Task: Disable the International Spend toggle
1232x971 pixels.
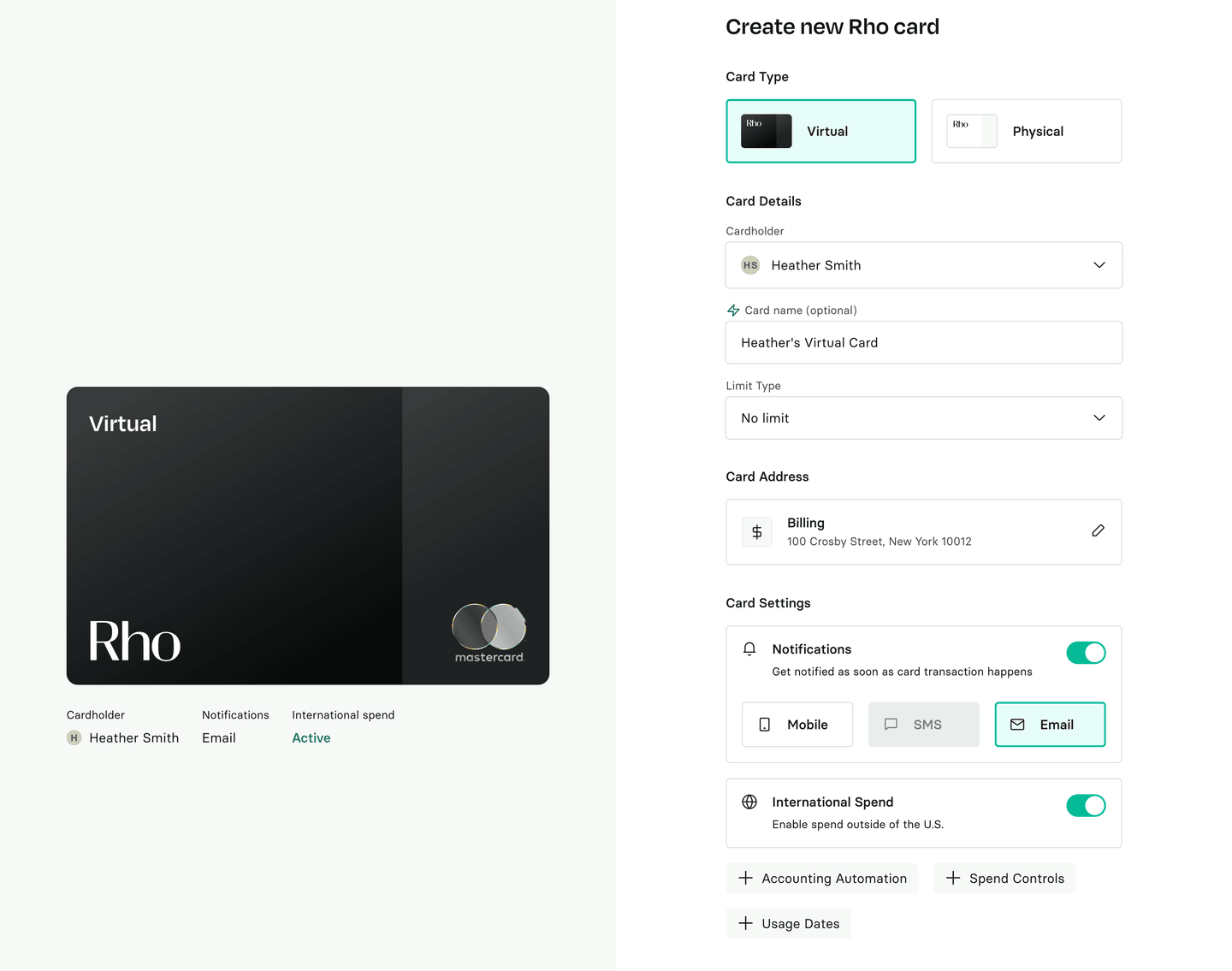Action: [1085, 806]
